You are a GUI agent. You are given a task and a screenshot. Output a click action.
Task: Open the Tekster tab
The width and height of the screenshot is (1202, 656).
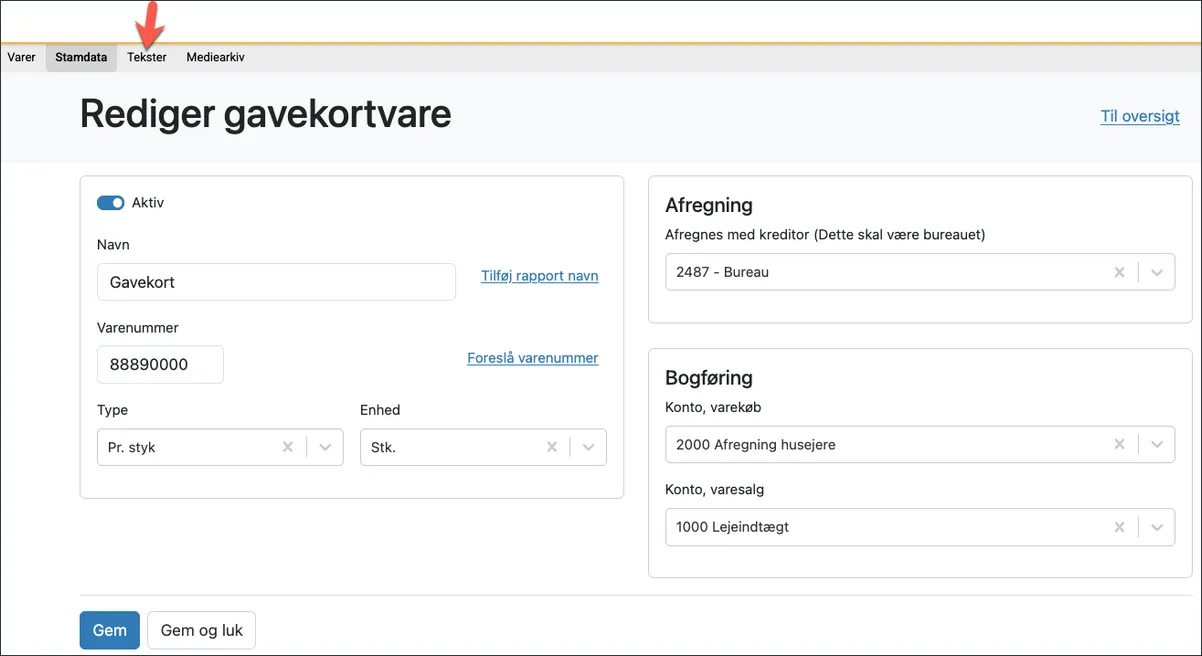pyautogui.click(x=146, y=57)
